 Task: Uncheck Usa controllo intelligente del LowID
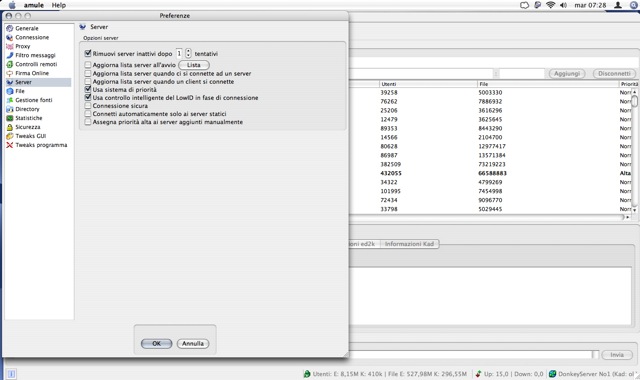point(88,97)
